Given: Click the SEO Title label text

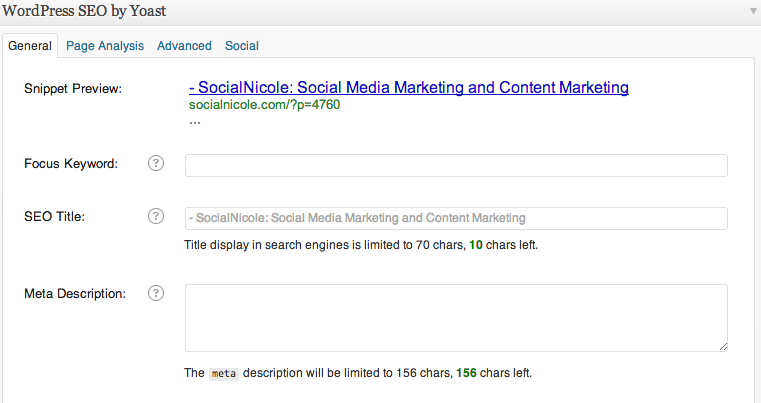Looking at the screenshot, I should coord(54,216).
